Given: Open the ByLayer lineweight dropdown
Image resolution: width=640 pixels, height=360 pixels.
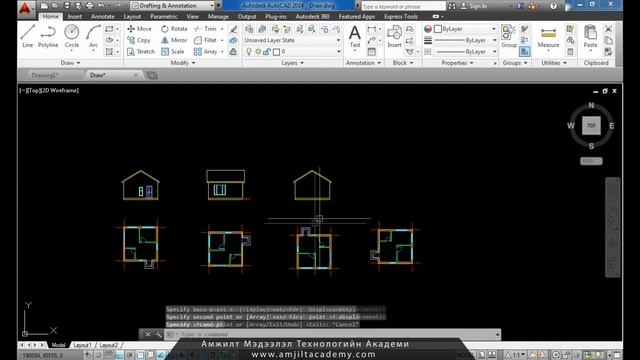Looking at the screenshot, I should 465,40.
